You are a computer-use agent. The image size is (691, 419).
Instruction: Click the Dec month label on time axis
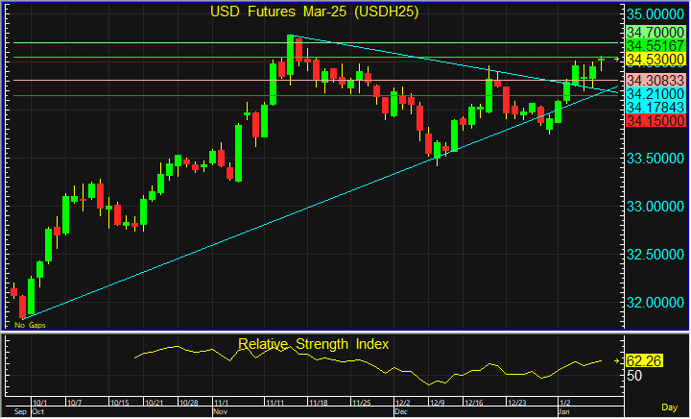click(400, 411)
